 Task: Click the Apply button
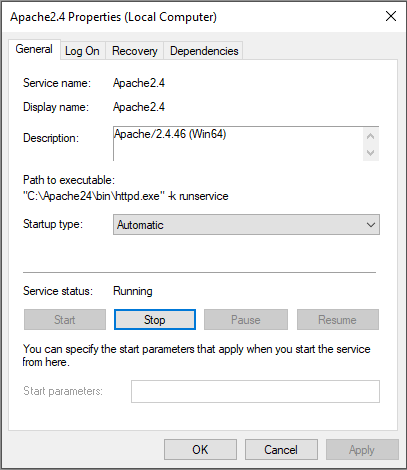[x=362, y=450]
